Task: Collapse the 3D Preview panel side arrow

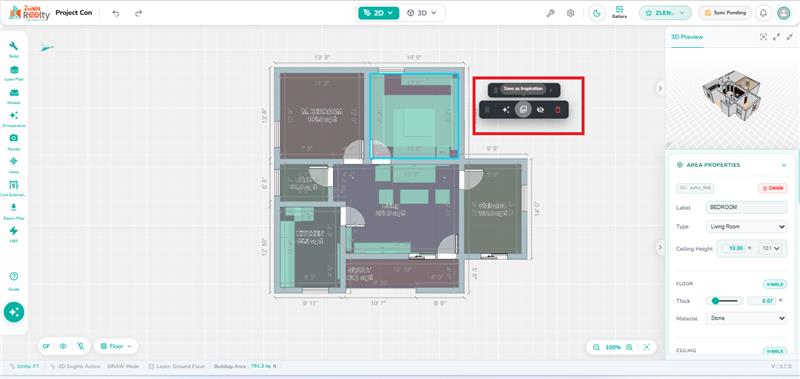Action: point(660,88)
